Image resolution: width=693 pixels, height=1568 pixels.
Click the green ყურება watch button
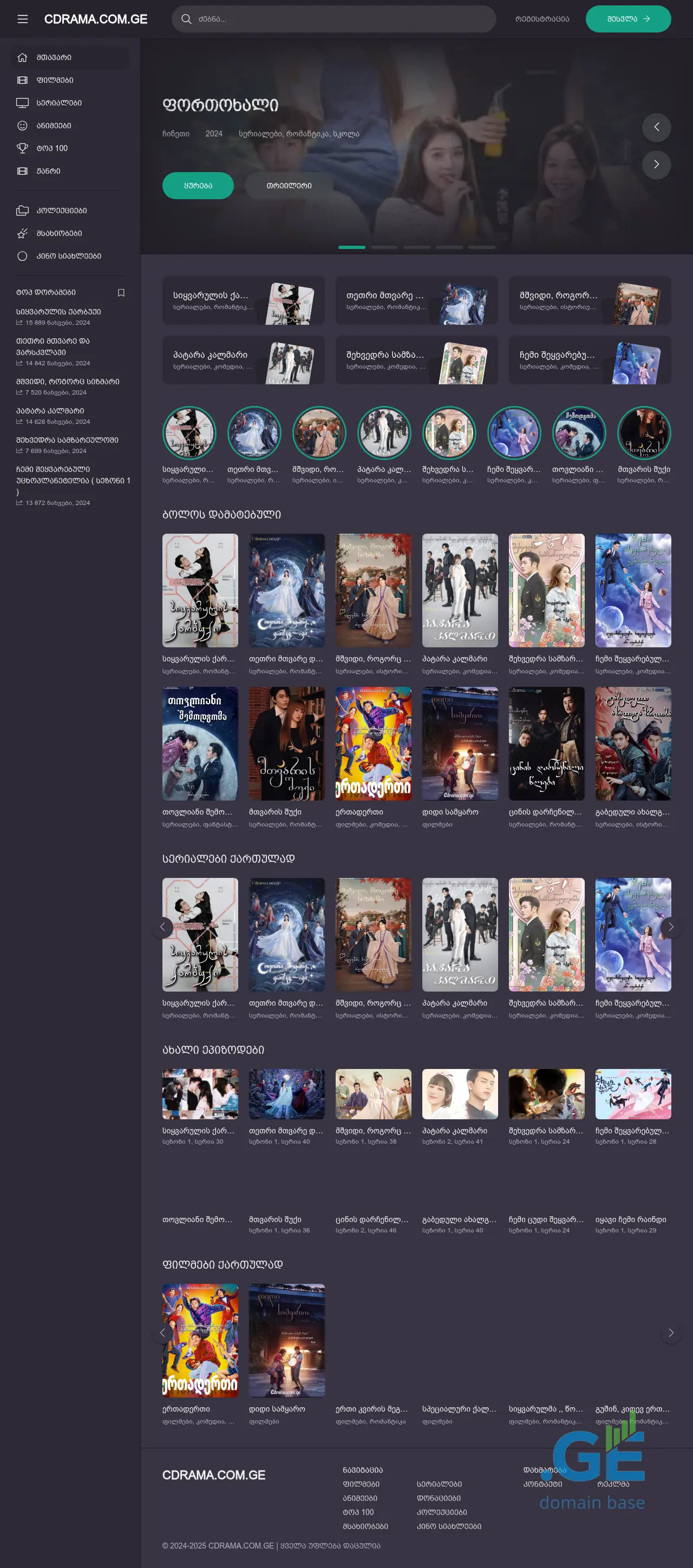point(198,186)
